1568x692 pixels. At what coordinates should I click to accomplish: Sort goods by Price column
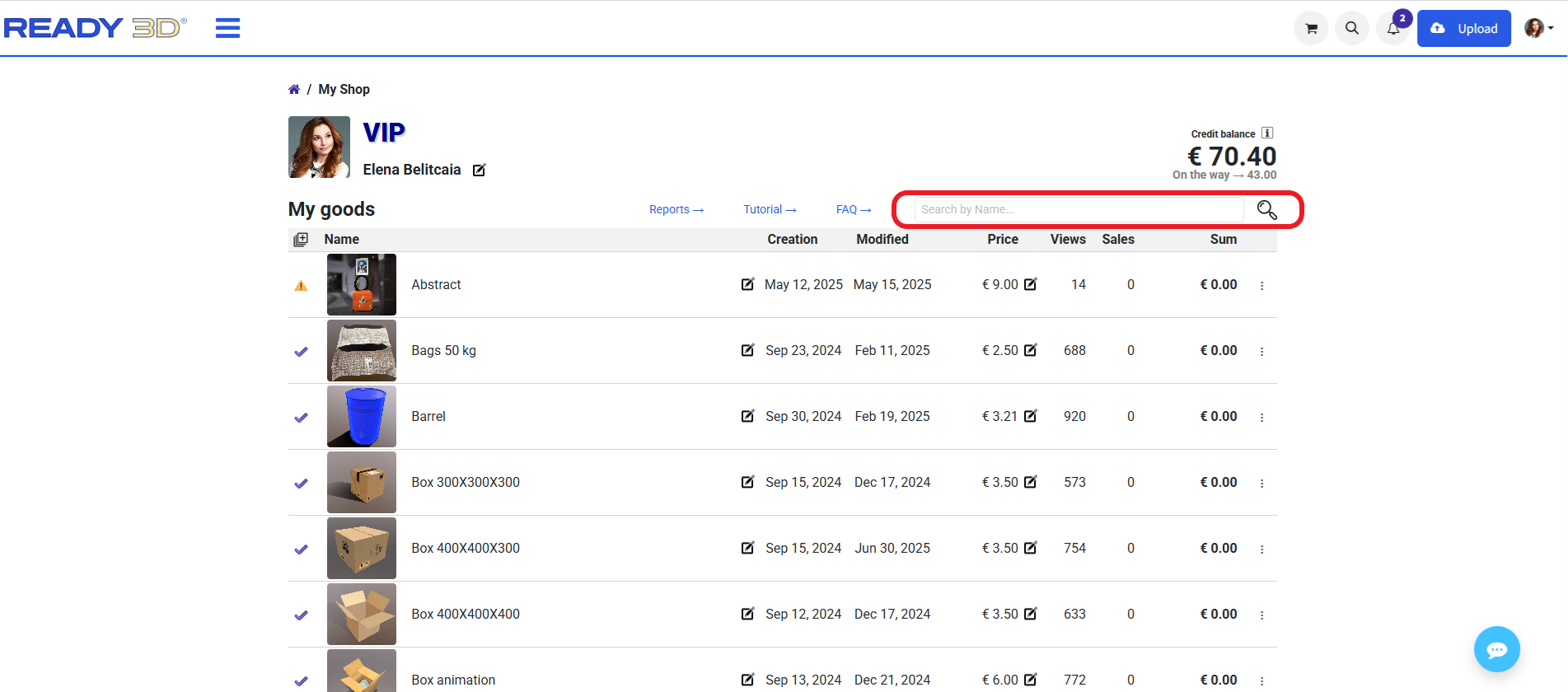[1003, 239]
